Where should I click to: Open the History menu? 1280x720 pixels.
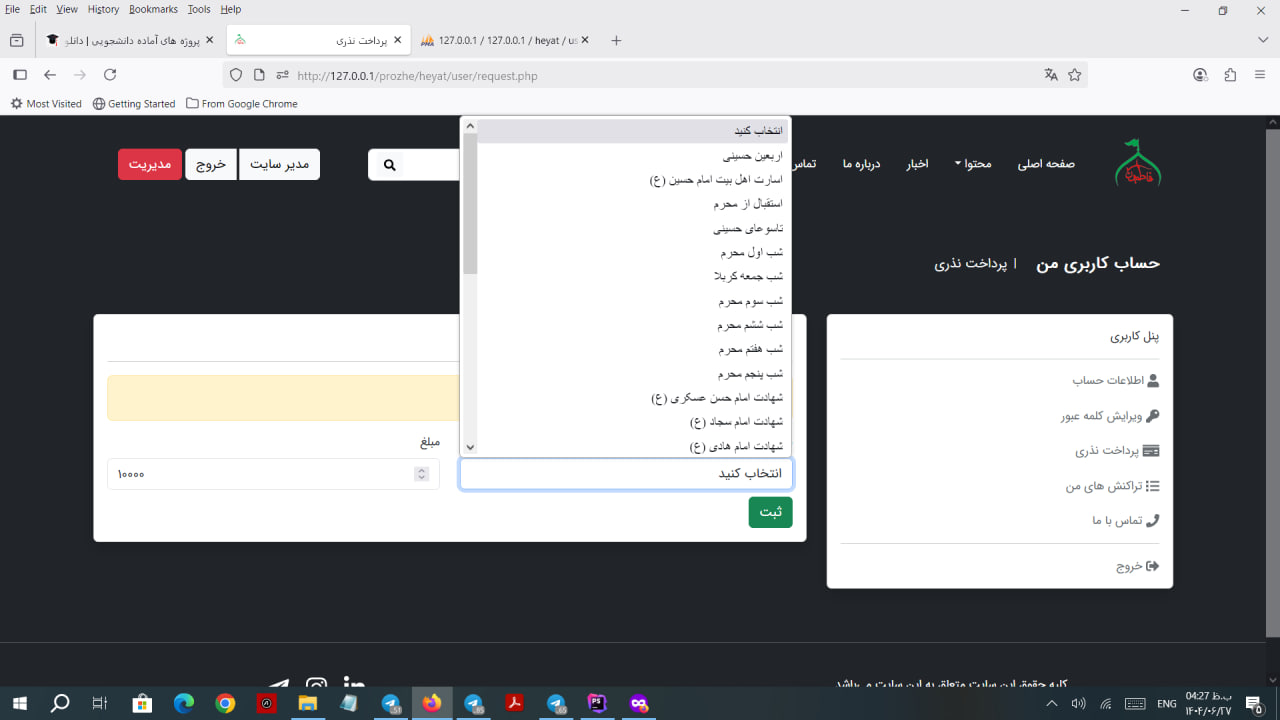pyautogui.click(x=103, y=9)
